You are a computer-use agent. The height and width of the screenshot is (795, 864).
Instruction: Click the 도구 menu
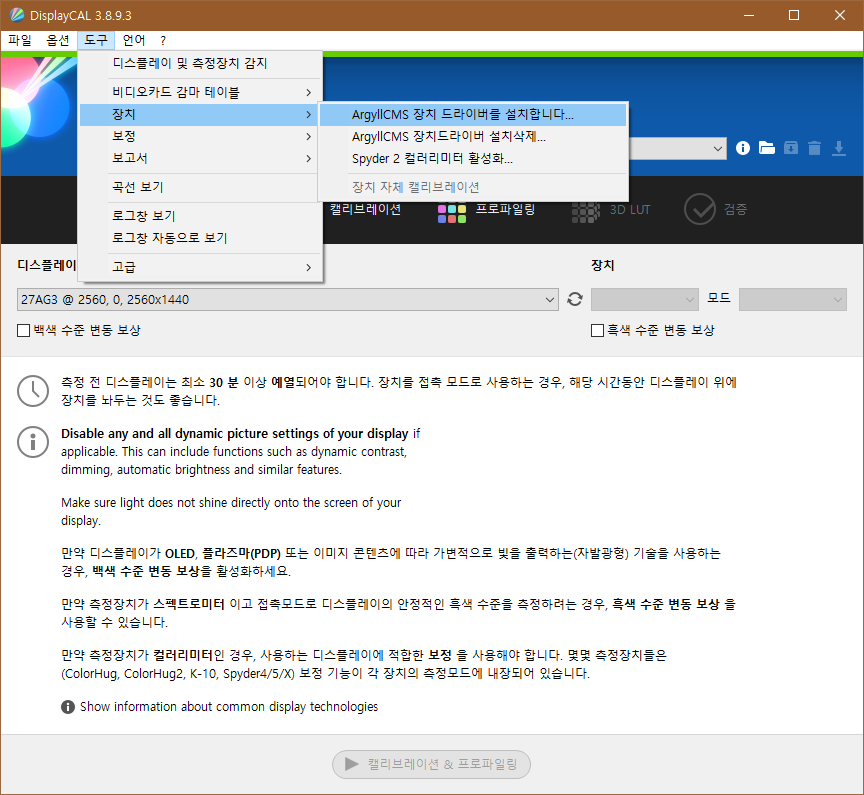click(96, 40)
